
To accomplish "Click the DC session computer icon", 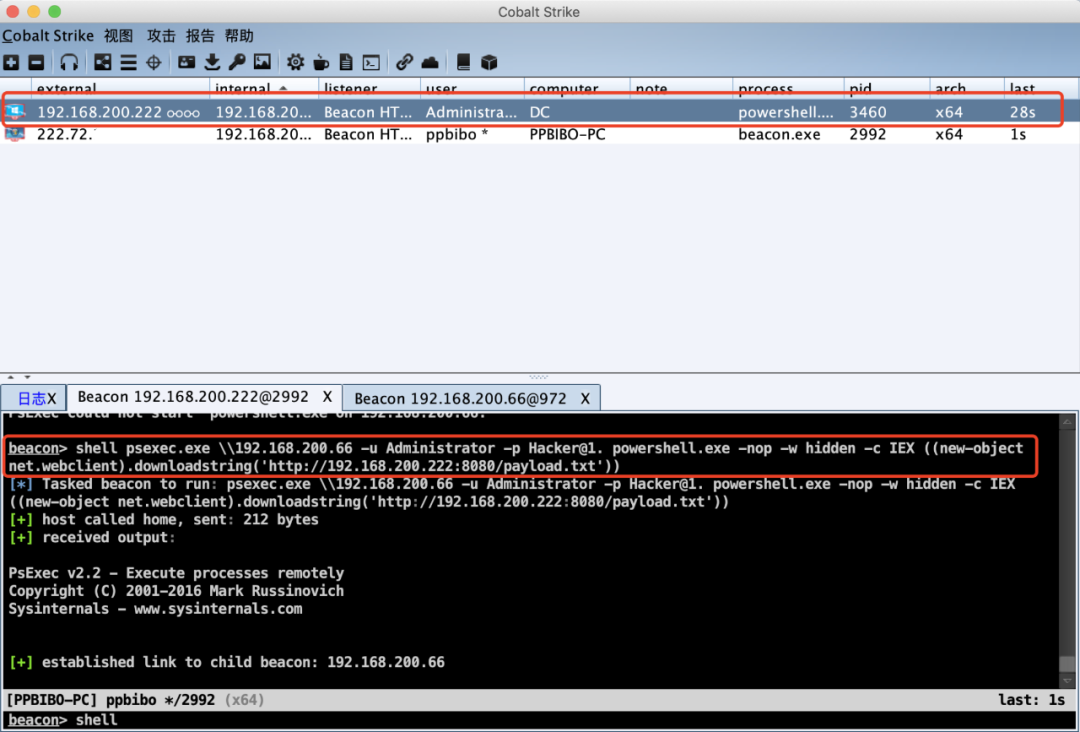I will (x=15, y=112).
